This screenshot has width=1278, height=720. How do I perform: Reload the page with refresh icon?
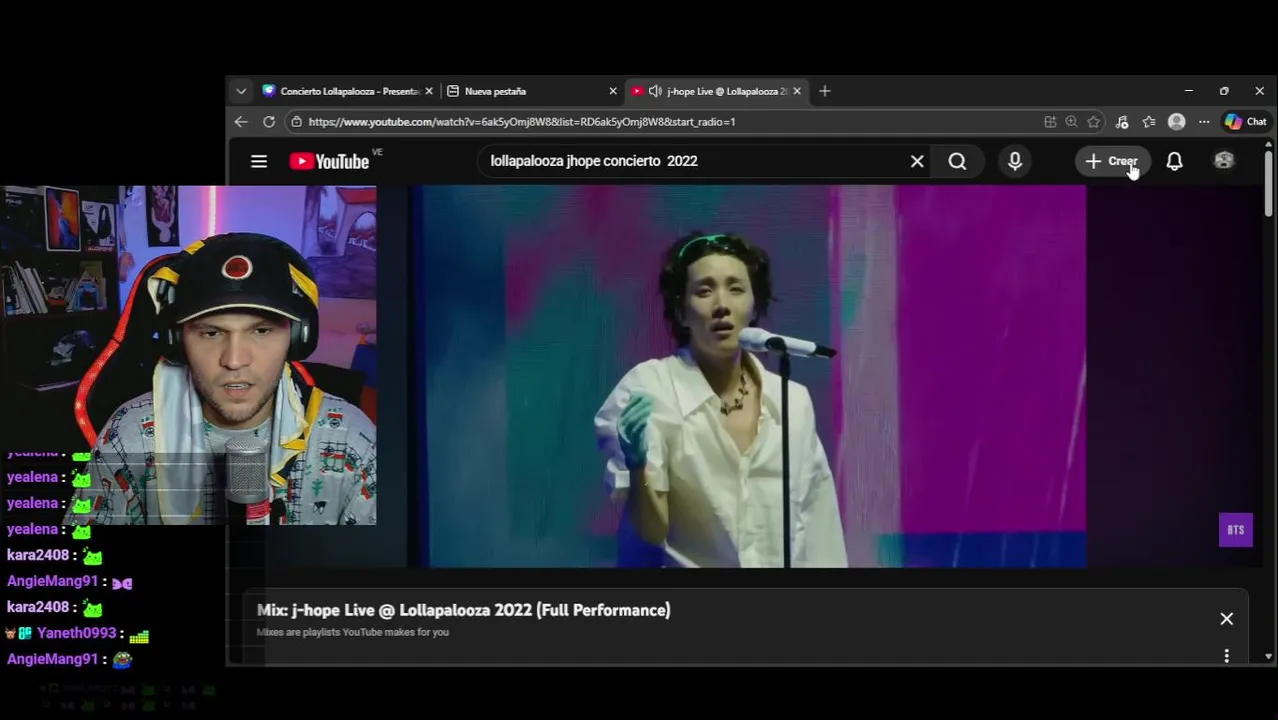[x=269, y=121]
